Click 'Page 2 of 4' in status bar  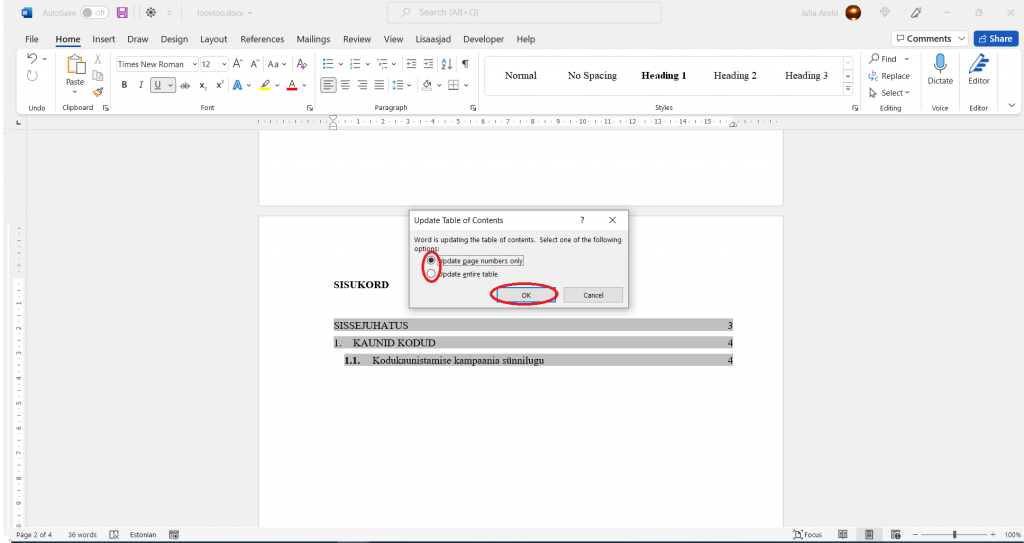(x=34, y=535)
